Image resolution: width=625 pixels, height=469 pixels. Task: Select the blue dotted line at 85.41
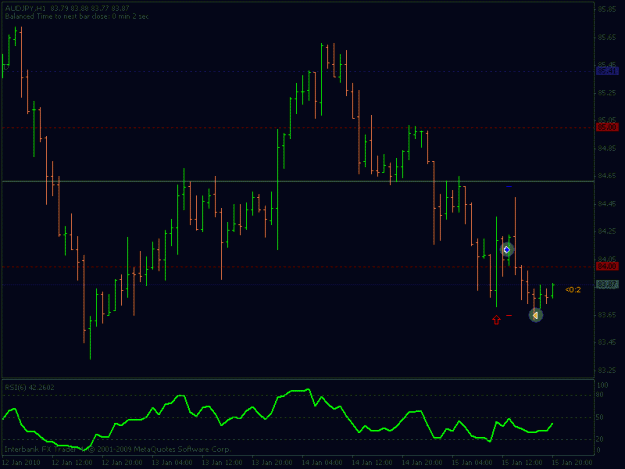point(298,72)
